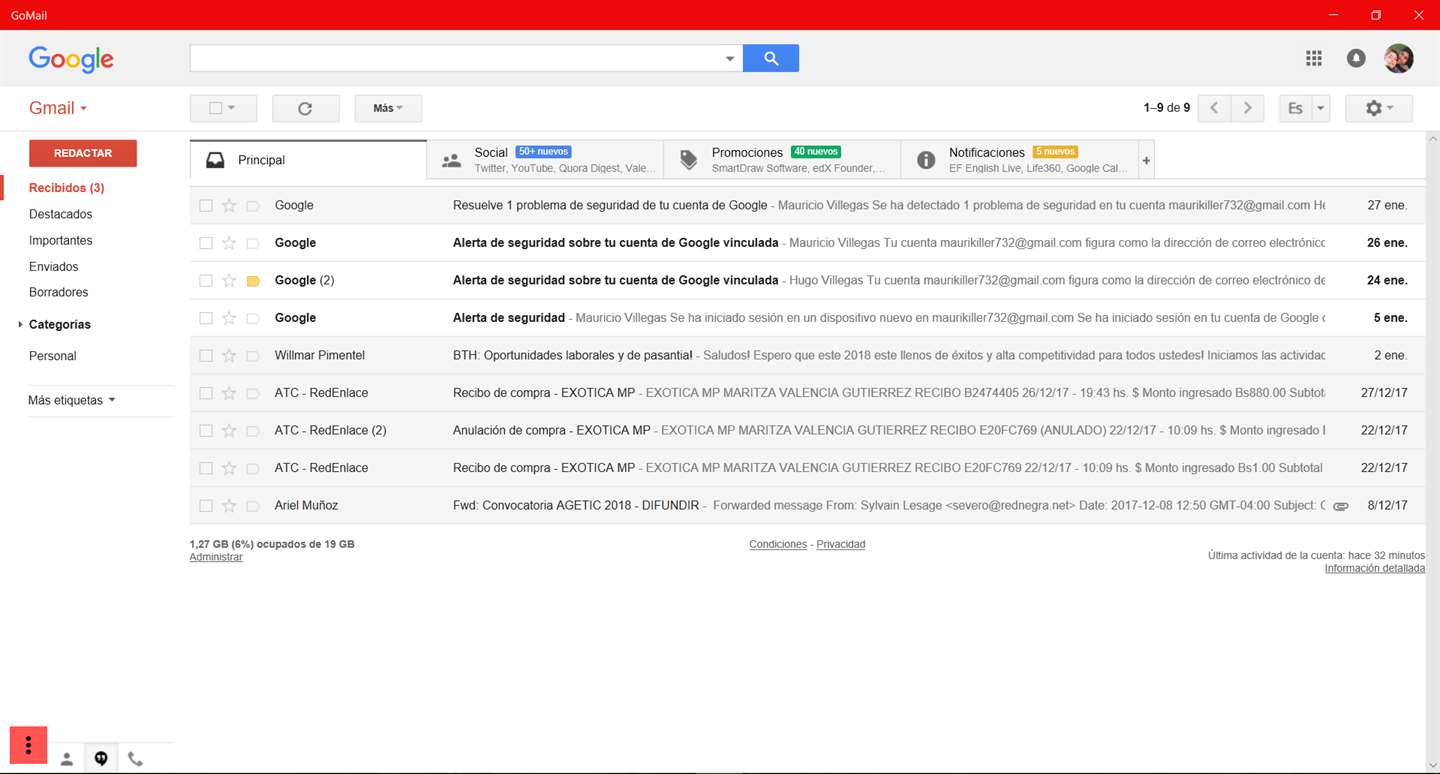The height and width of the screenshot is (774, 1440).
Task: Open Destacados folder
Action: click(x=60, y=214)
